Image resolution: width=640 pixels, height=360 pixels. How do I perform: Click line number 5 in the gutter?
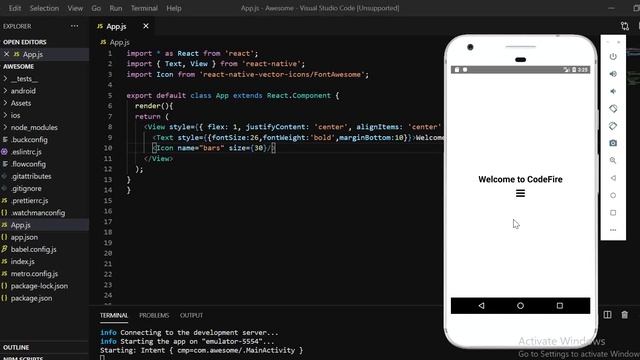[x=110, y=96]
